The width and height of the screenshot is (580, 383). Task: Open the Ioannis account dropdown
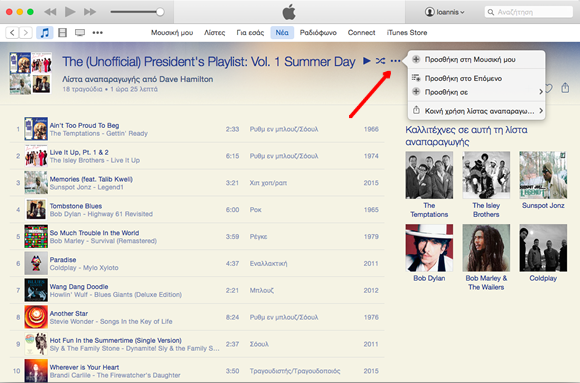(444, 12)
